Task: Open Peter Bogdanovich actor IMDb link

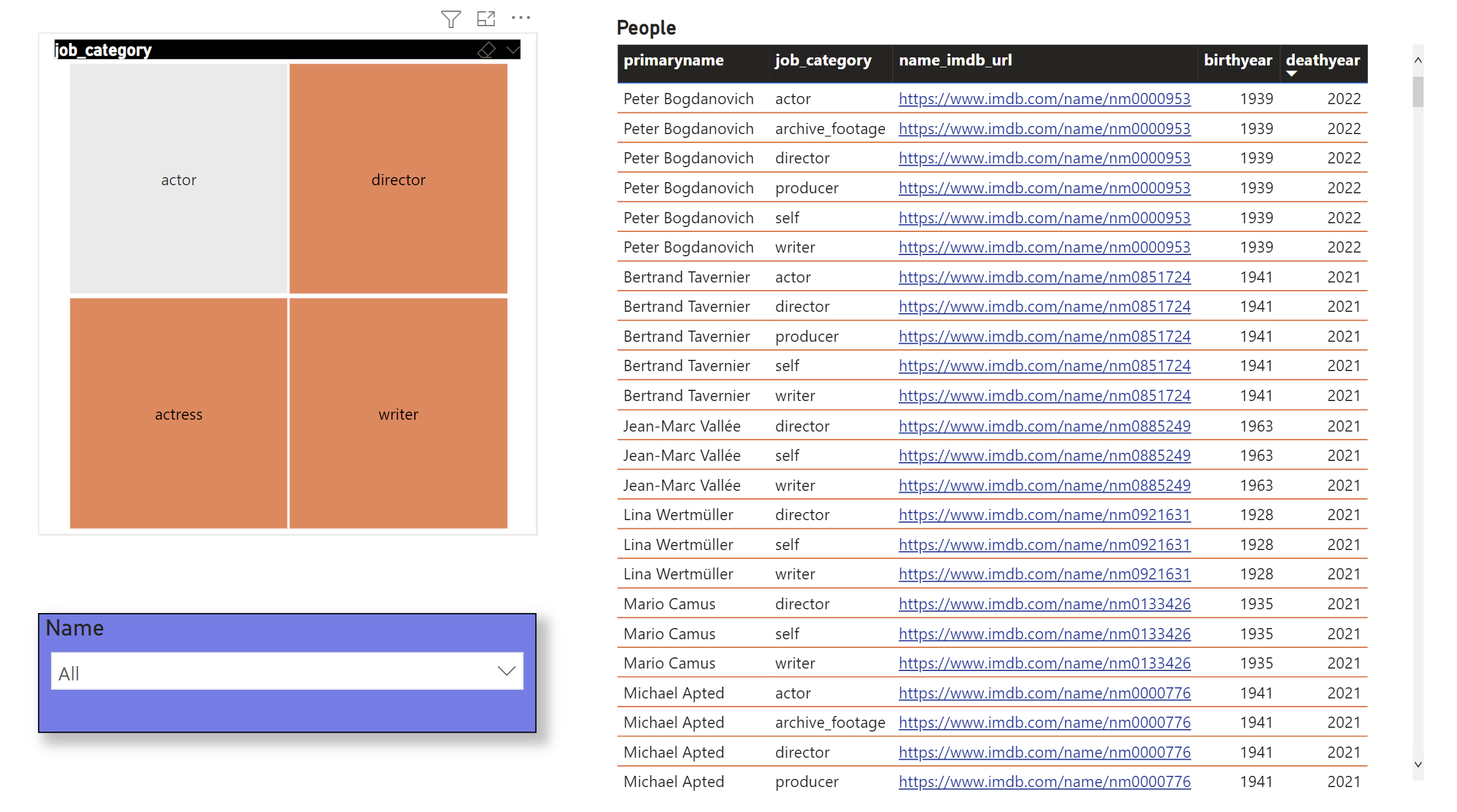Action: [x=1044, y=99]
